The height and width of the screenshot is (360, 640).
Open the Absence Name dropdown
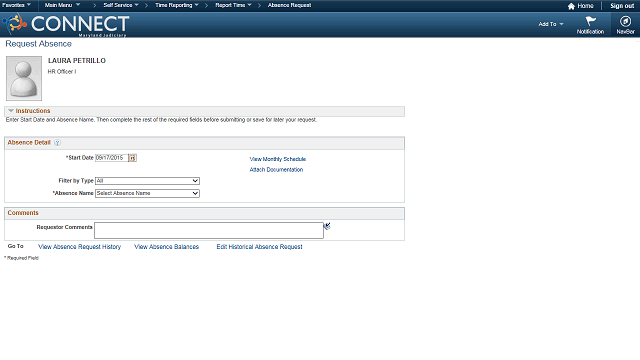147,193
